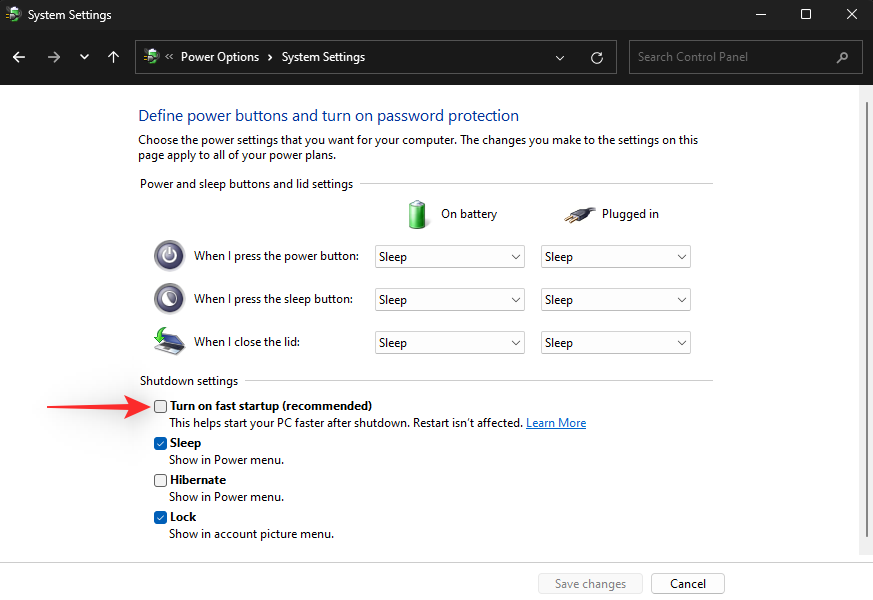873x600 pixels.
Task: Click 'When I press the sleep button:' label
Action: tap(273, 299)
